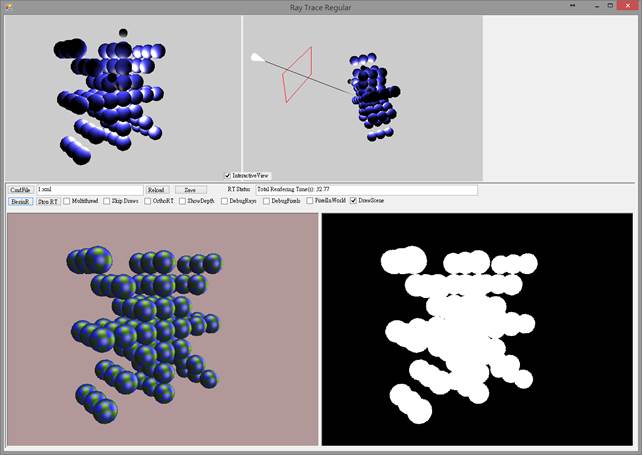This screenshot has width=642, height=455.
Task: Uncheck the DrawScene checkbox
Action: tap(353, 201)
